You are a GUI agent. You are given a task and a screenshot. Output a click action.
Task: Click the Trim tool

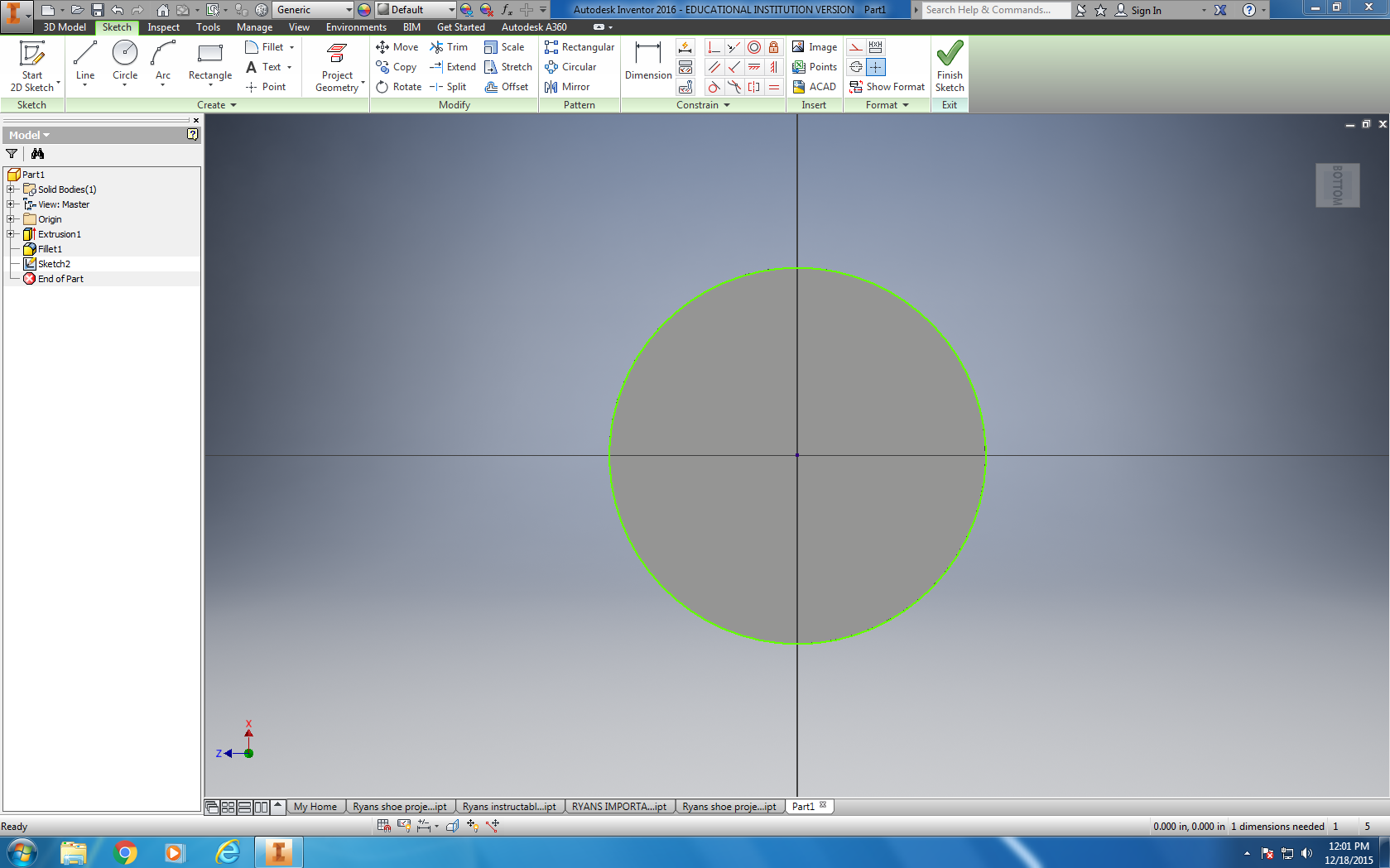(449, 47)
